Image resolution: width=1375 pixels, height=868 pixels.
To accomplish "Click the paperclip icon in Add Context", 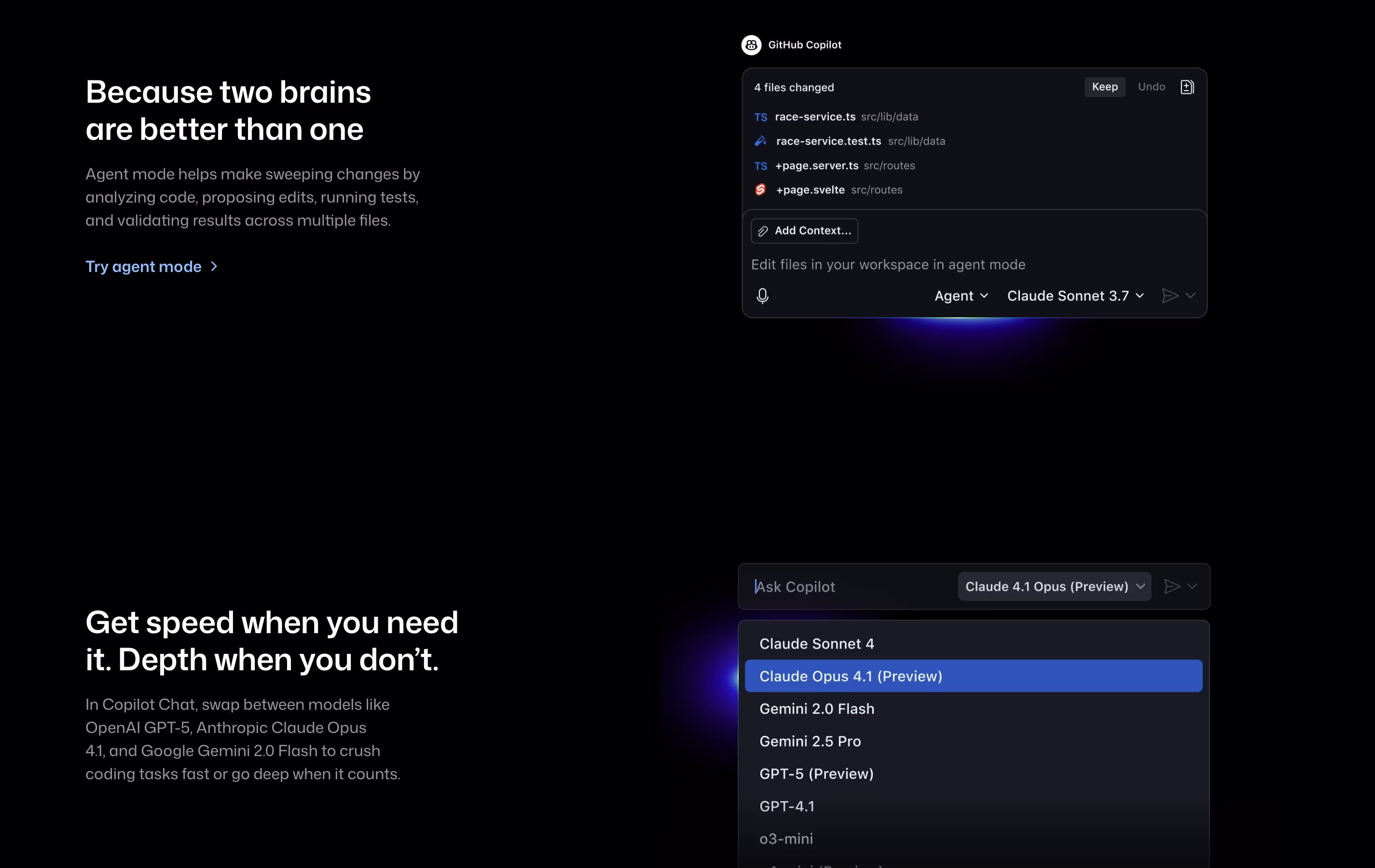I will 762,231.
